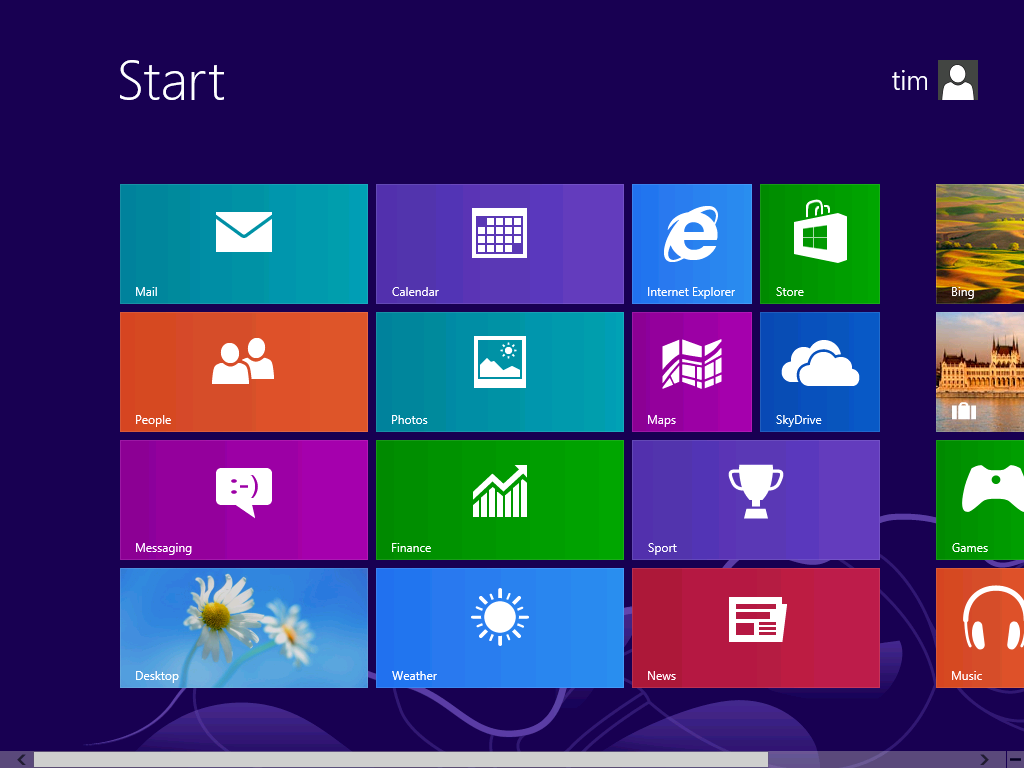
Task: Open the Photos app
Action: (499, 371)
